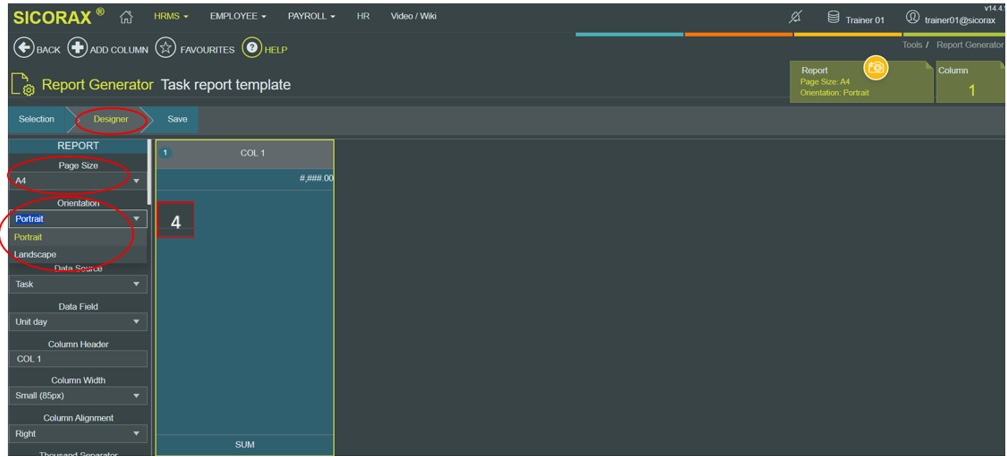Open the user profile icon
Image resolution: width=1007 pixels, height=457 pixels.
click(x=912, y=18)
